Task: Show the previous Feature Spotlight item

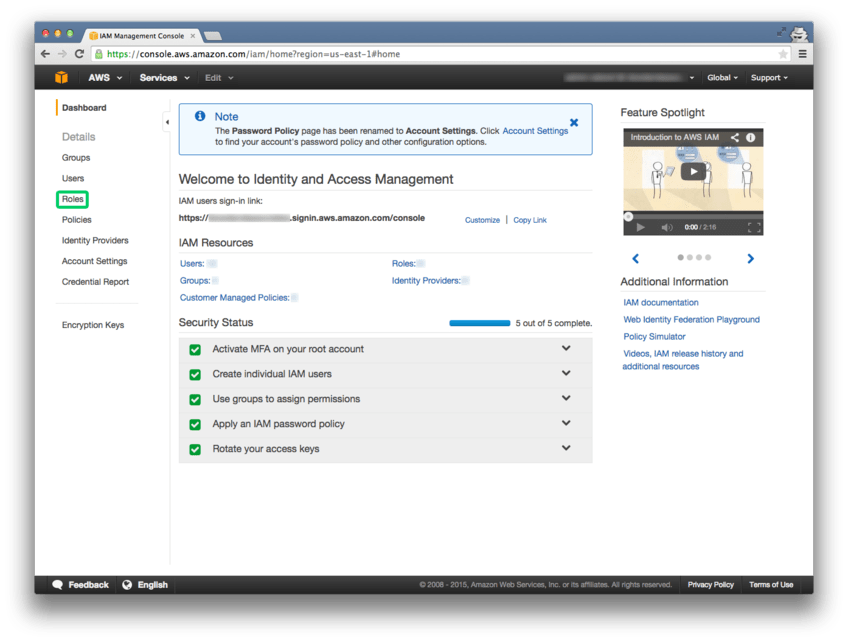Action: pyautogui.click(x=635, y=259)
